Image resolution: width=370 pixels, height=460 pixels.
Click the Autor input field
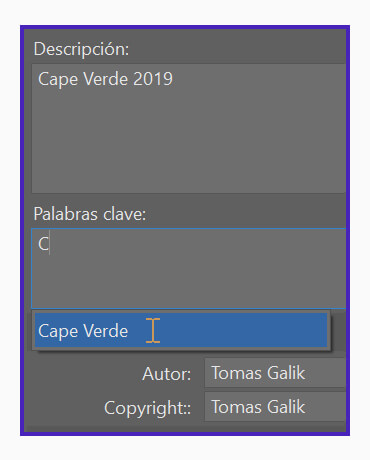click(x=275, y=373)
